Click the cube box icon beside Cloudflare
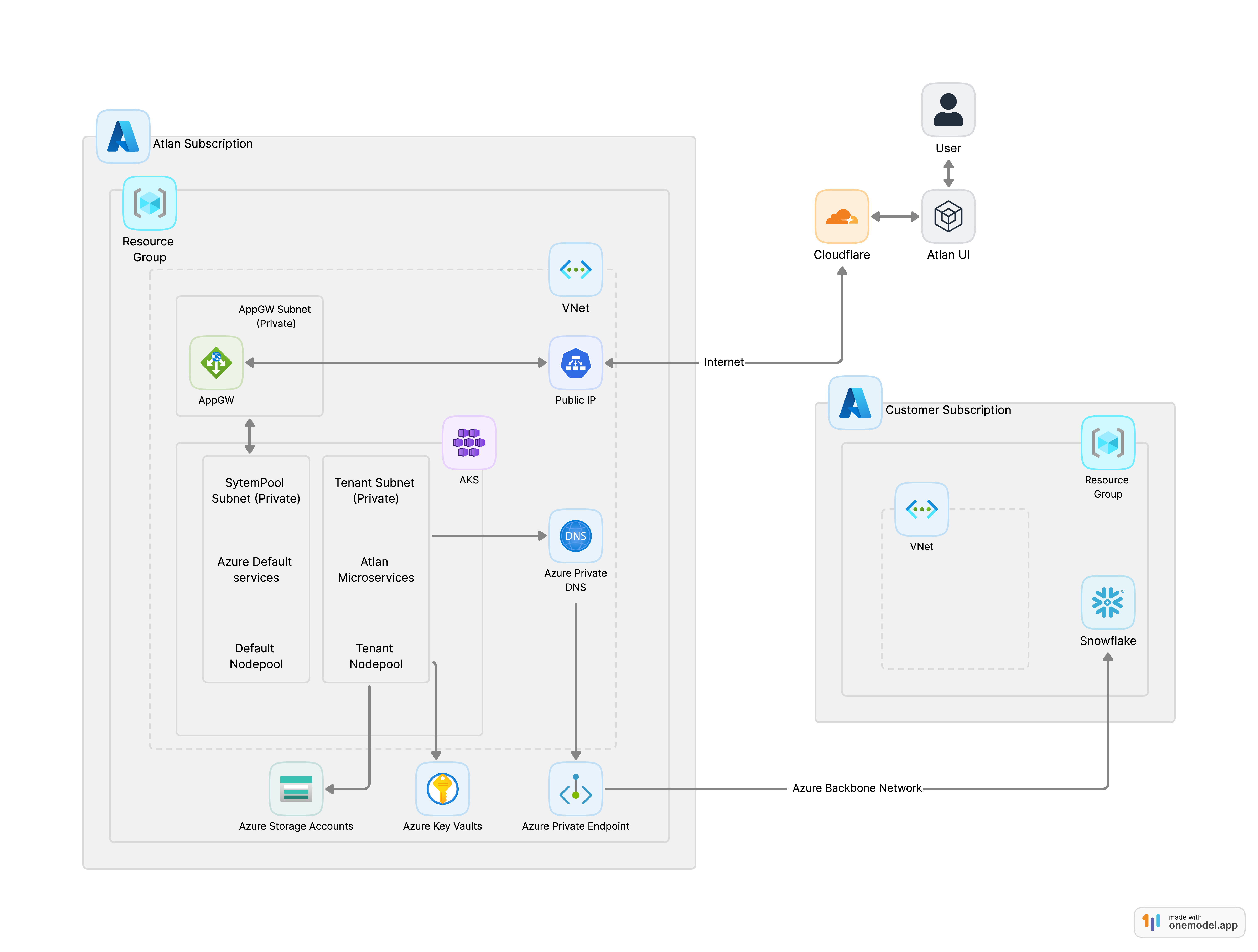 click(x=948, y=216)
